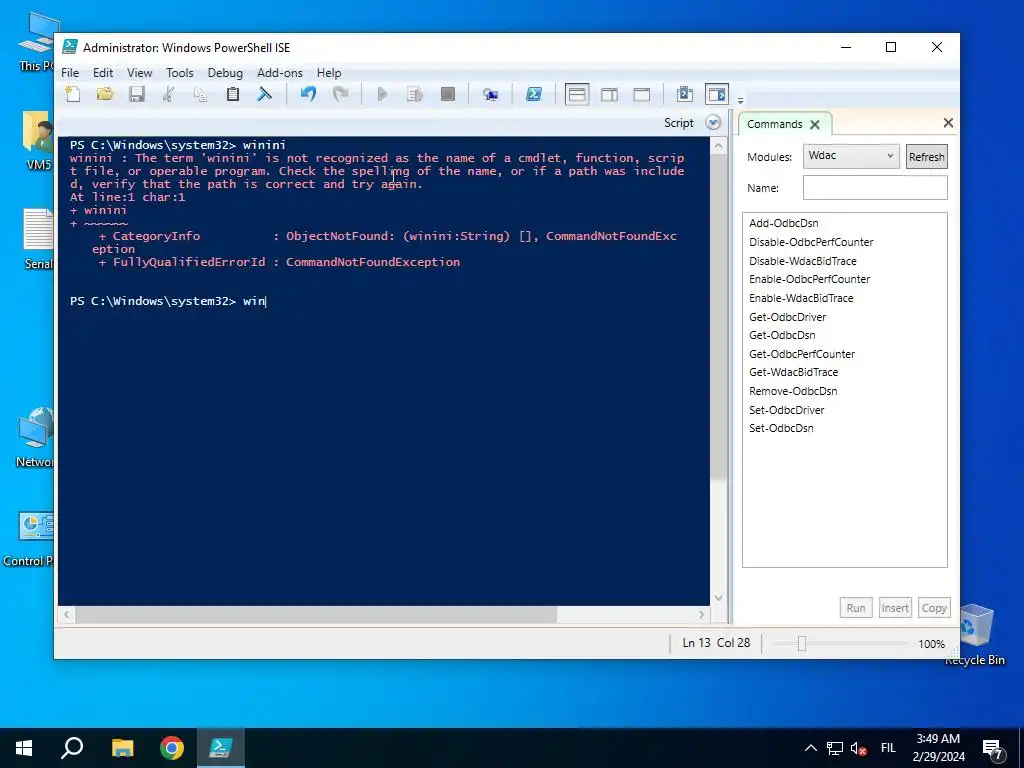The image size is (1024, 768).
Task: Select Enable-WdacBidTrace command
Action: click(801, 298)
